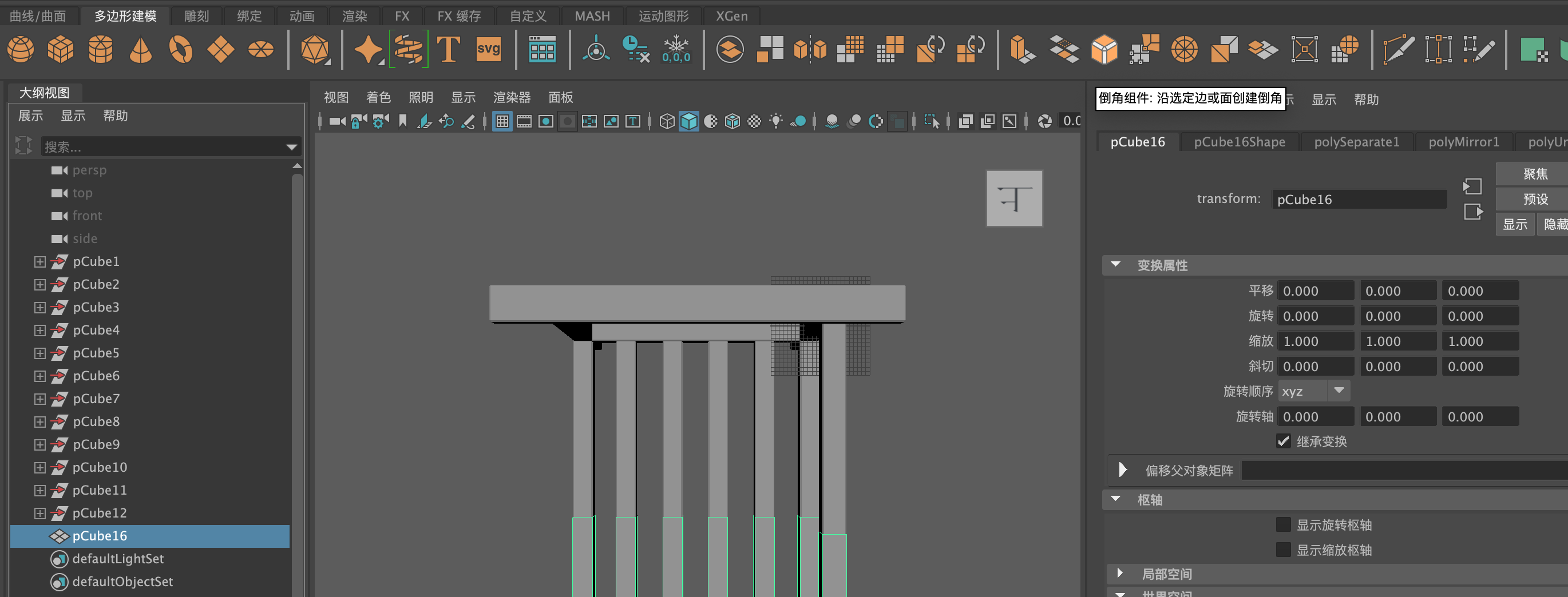Enable smooth shade all cube icon
The height and width of the screenshot is (597, 1568).
click(689, 122)
